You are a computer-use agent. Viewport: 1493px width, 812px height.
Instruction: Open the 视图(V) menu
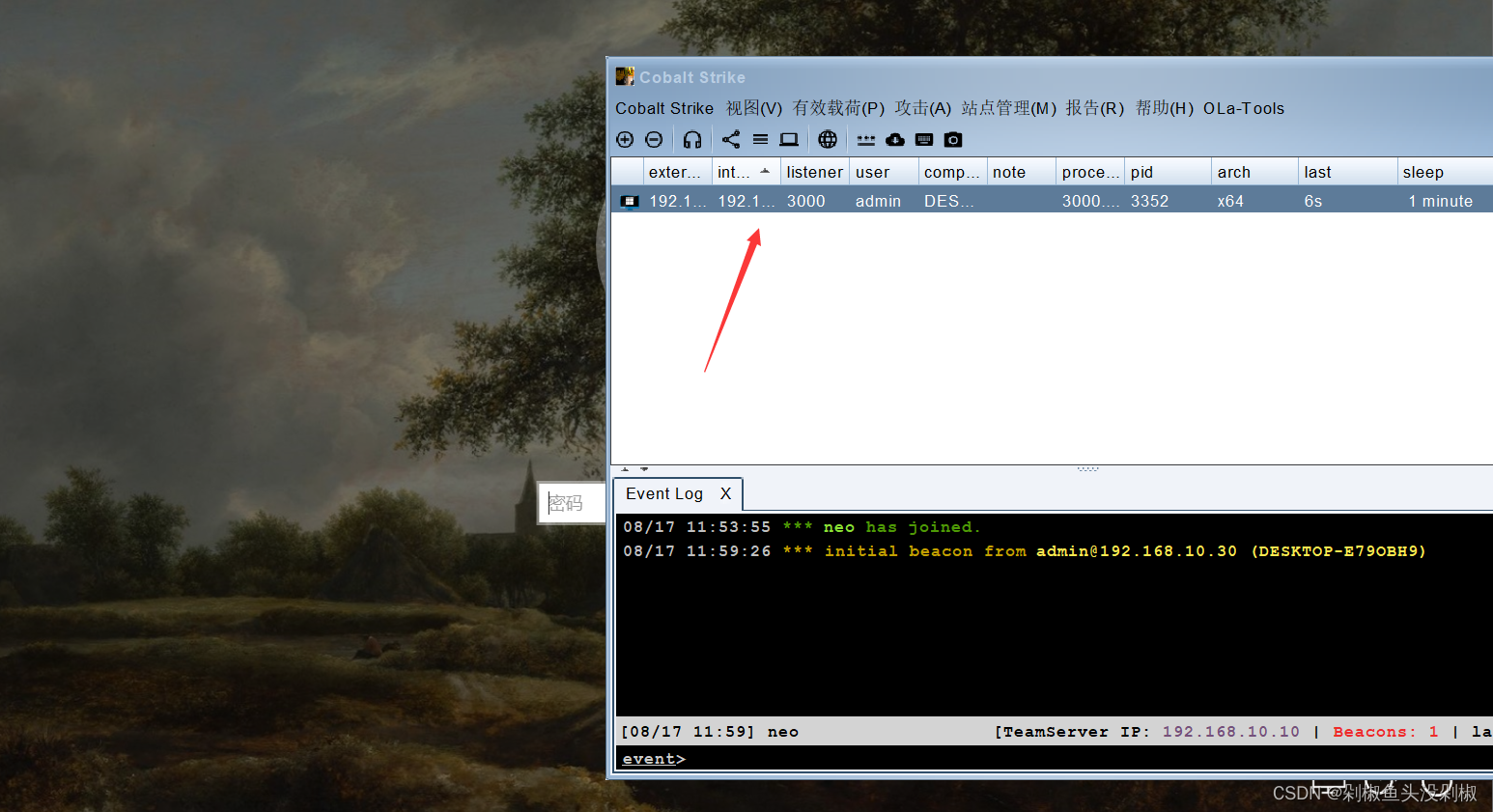click(x=754, y=108)
